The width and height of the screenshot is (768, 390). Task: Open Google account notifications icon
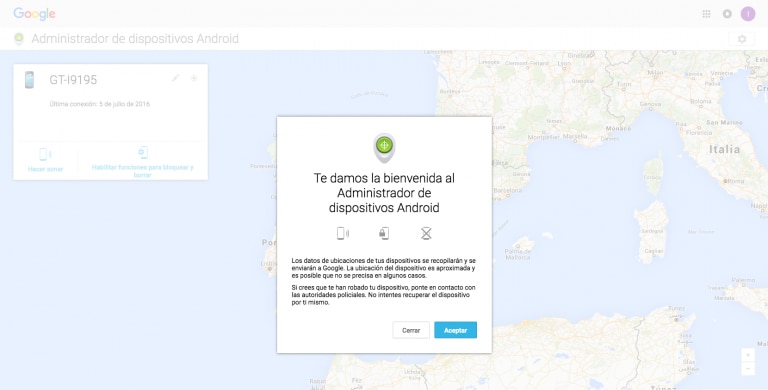click(x=727, y=14)
